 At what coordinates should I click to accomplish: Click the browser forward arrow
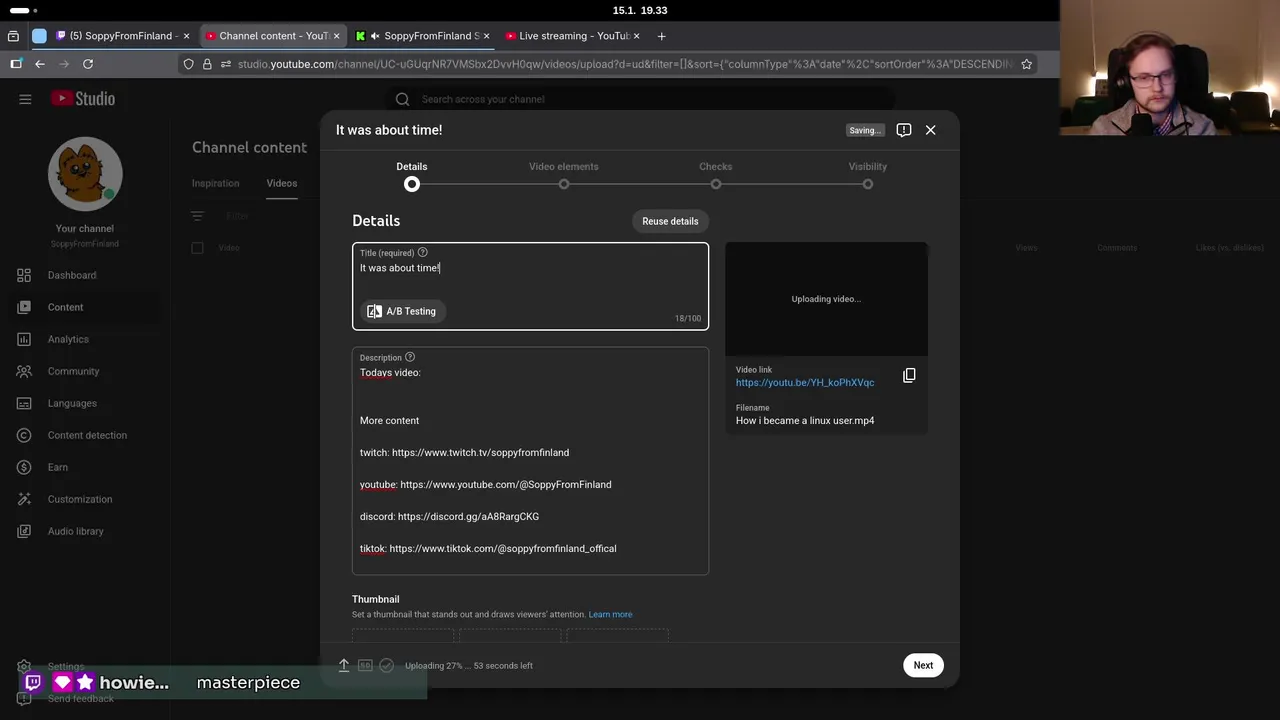64,64
